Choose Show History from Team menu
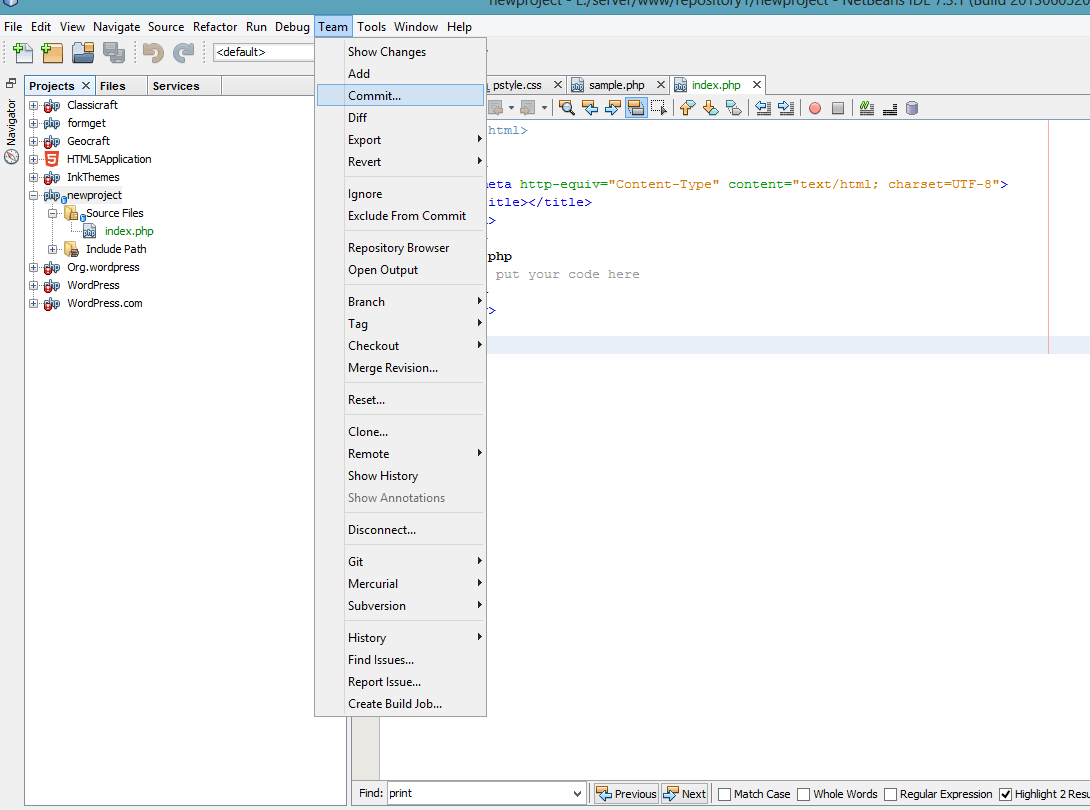Screen dimensions: 1090x810 click(400, 476)
